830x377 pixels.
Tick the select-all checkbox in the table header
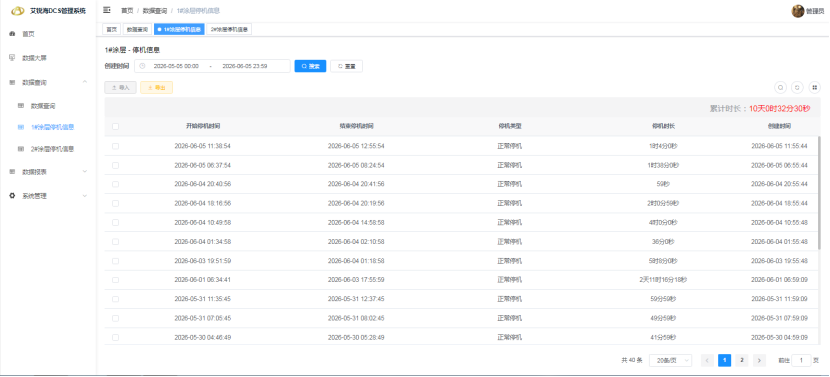(x=115, y=127)
